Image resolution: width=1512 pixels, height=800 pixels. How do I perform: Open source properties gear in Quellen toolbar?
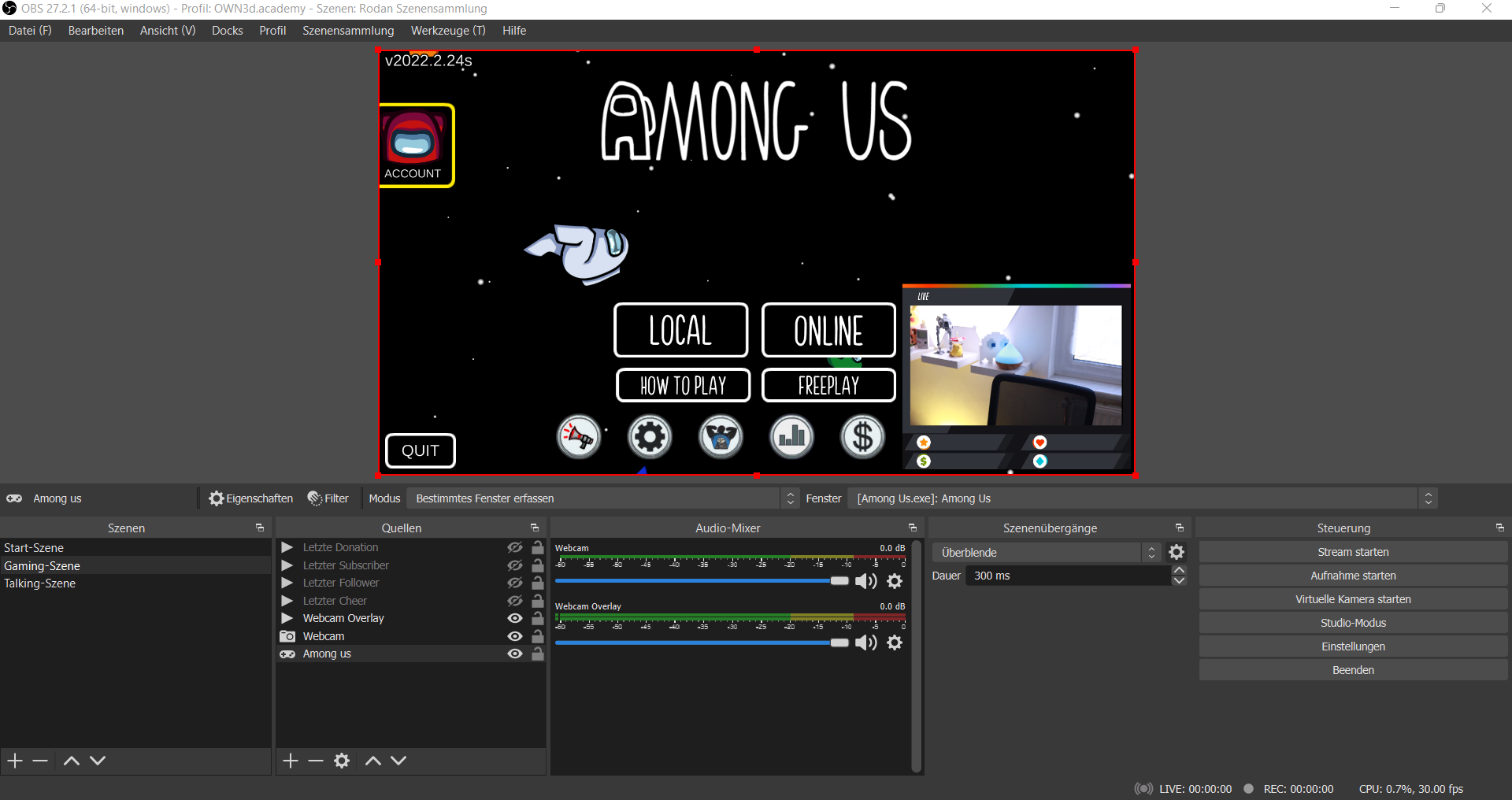pos(342,761)
